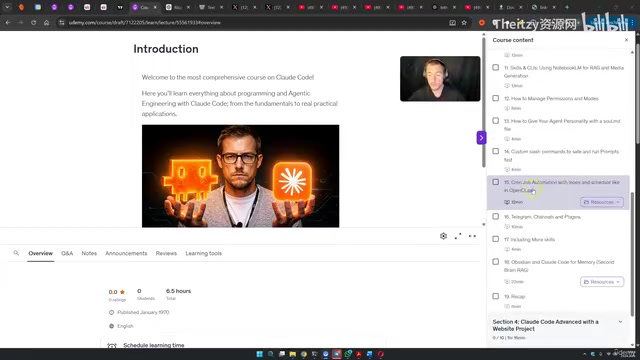640x360 pixels.
Task: Check lecture 12 Manage Permissions checkbox
Action: tap(496, 98)
